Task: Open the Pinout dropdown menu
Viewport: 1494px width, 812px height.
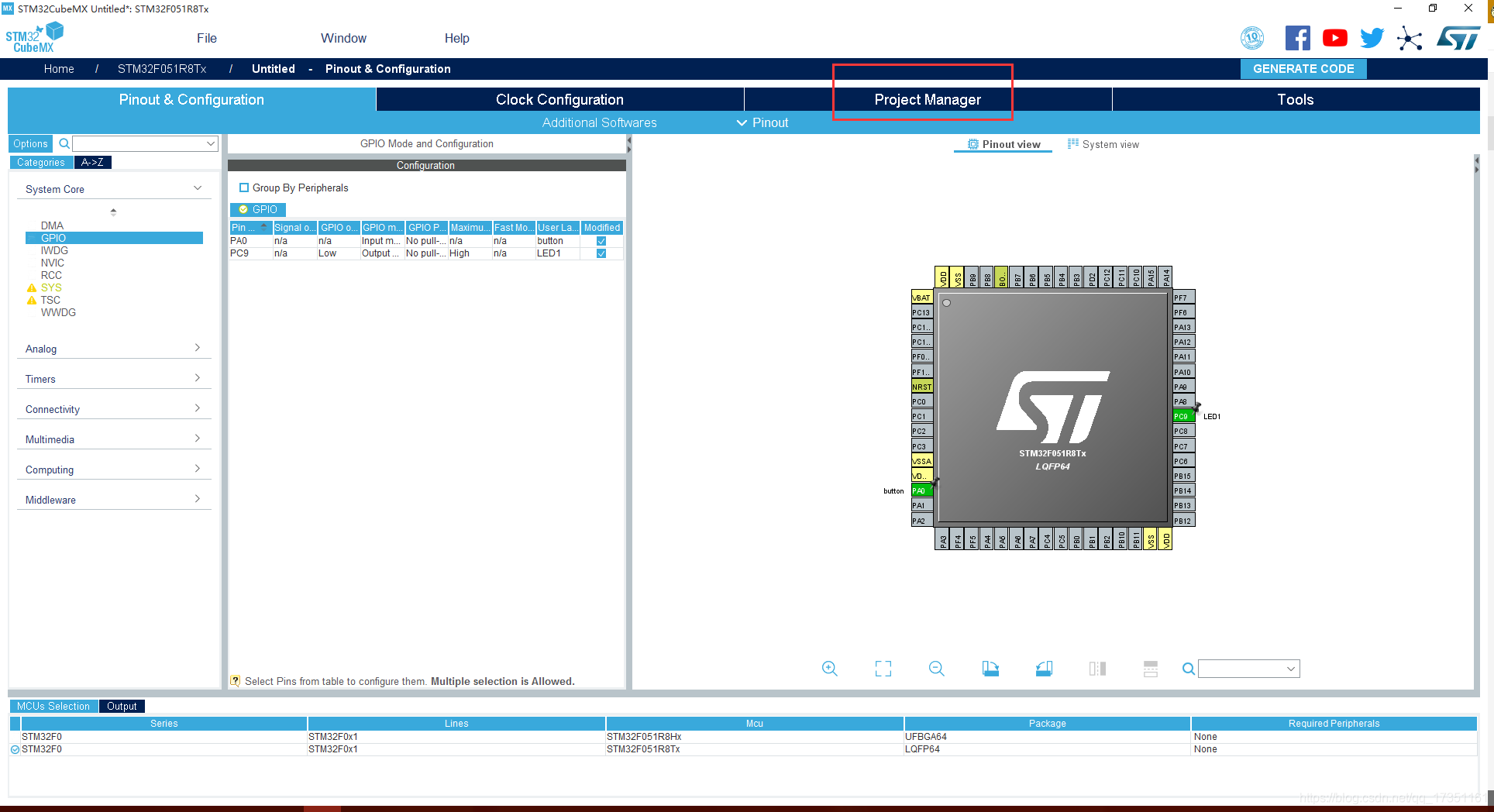Action: coord(762,122)
